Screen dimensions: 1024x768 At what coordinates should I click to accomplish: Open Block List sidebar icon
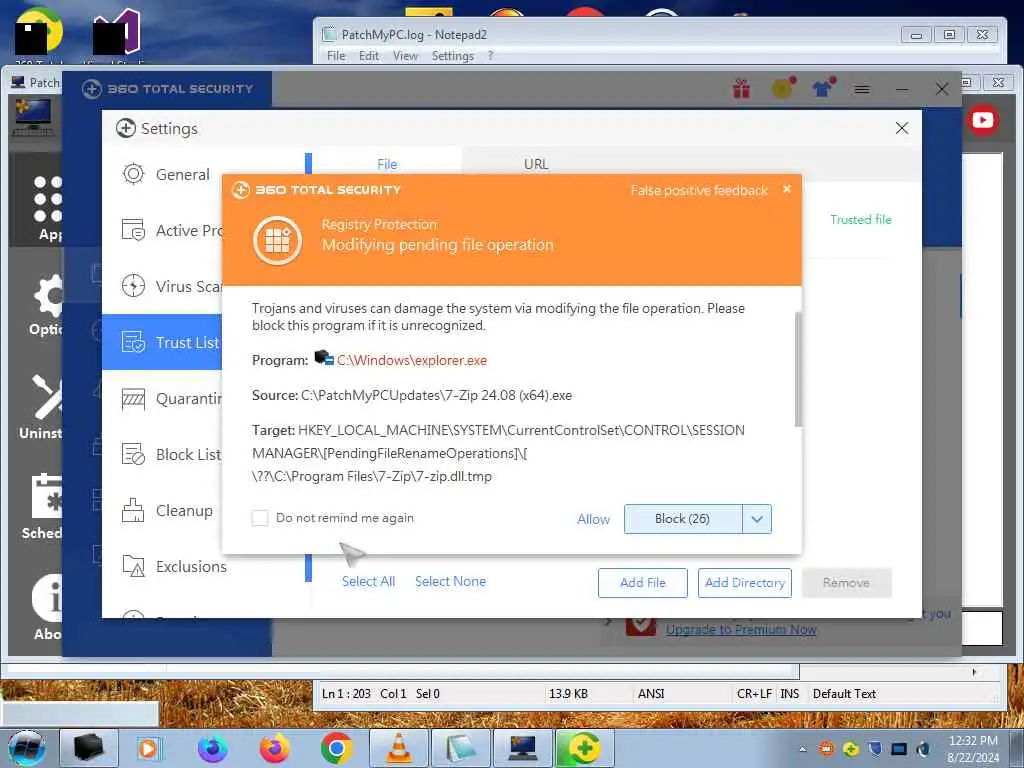[x=133, y=454]
